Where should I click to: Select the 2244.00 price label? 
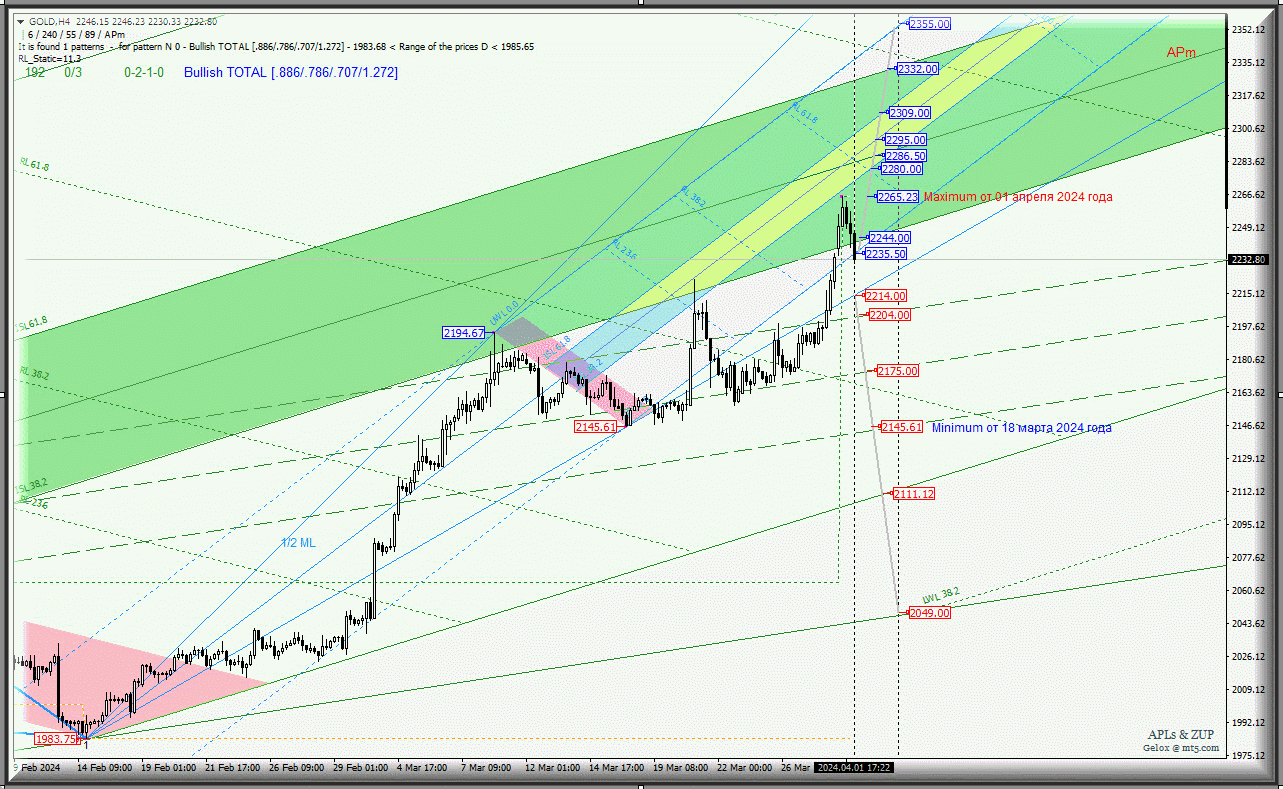(889, 238)
